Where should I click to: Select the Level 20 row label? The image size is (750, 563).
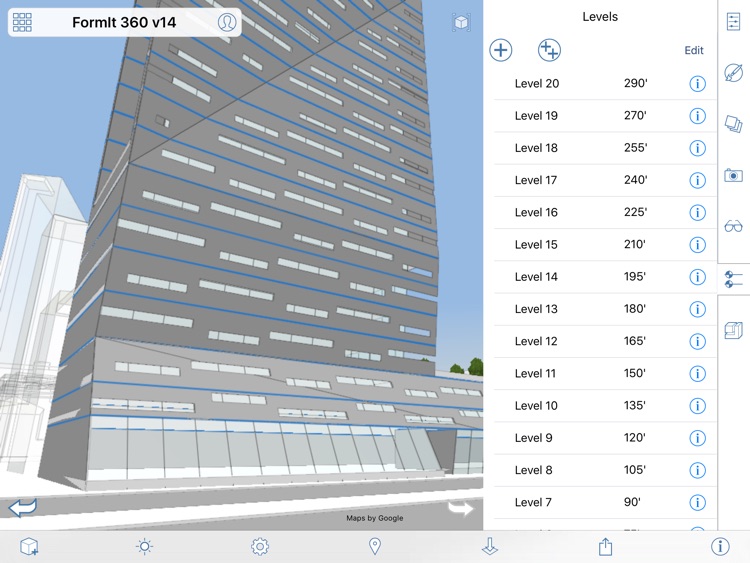pyautogui.click(x=537, y=83)
